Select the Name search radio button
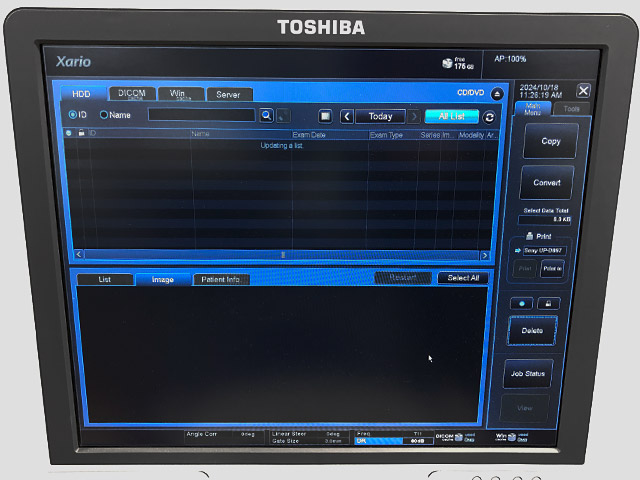The height and width of the screenshot is (480, 640). pyautogui.click(x=104, y=115)
